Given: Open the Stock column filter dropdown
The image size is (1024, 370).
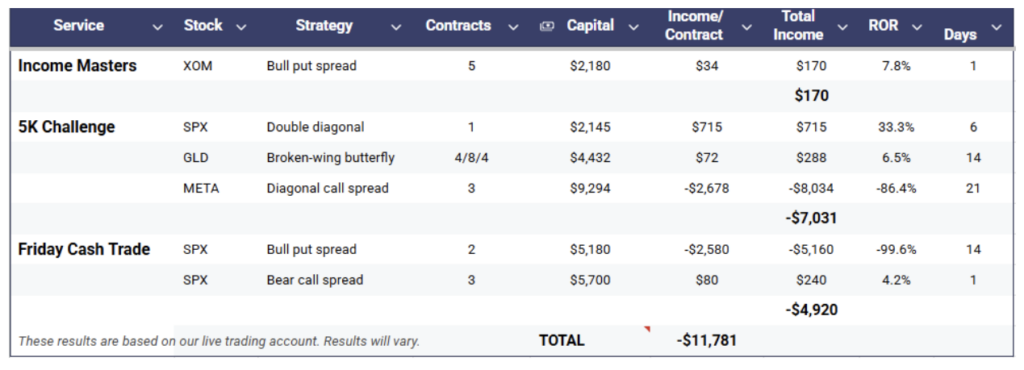Looking at the screenshot, I should [241, 27].
